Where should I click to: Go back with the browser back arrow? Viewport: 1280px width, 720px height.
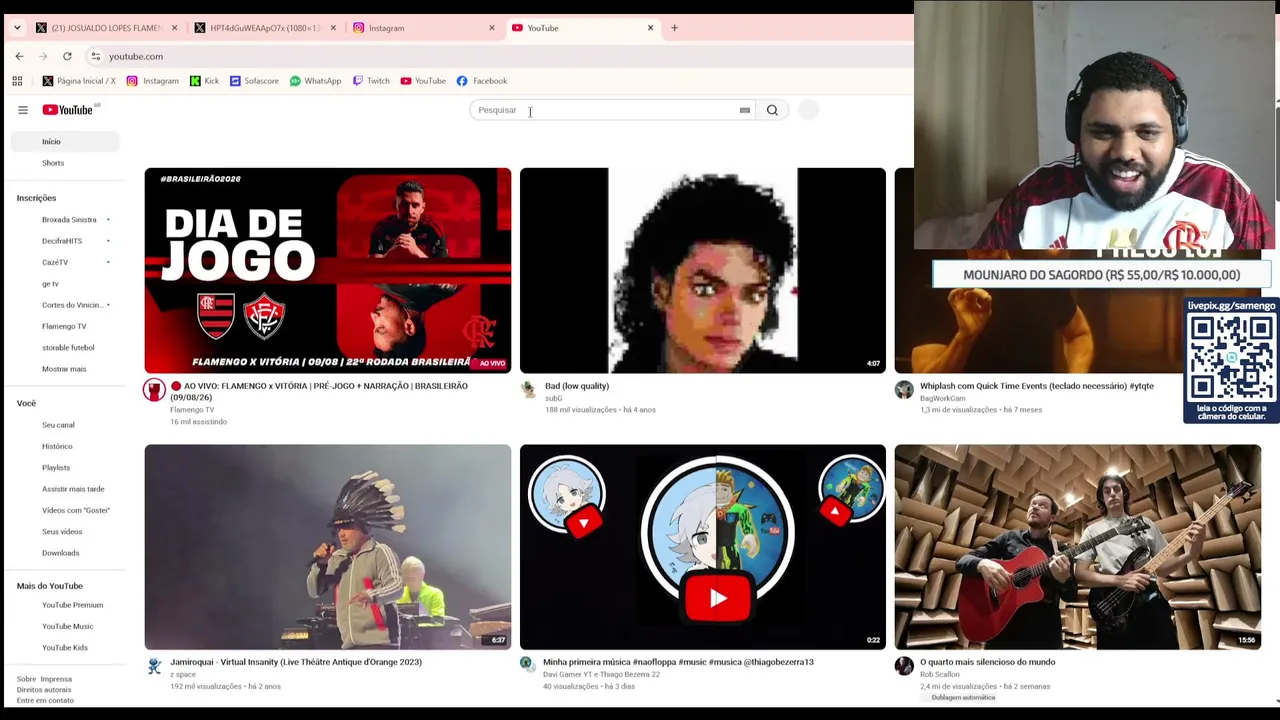(x=19, y=56)
